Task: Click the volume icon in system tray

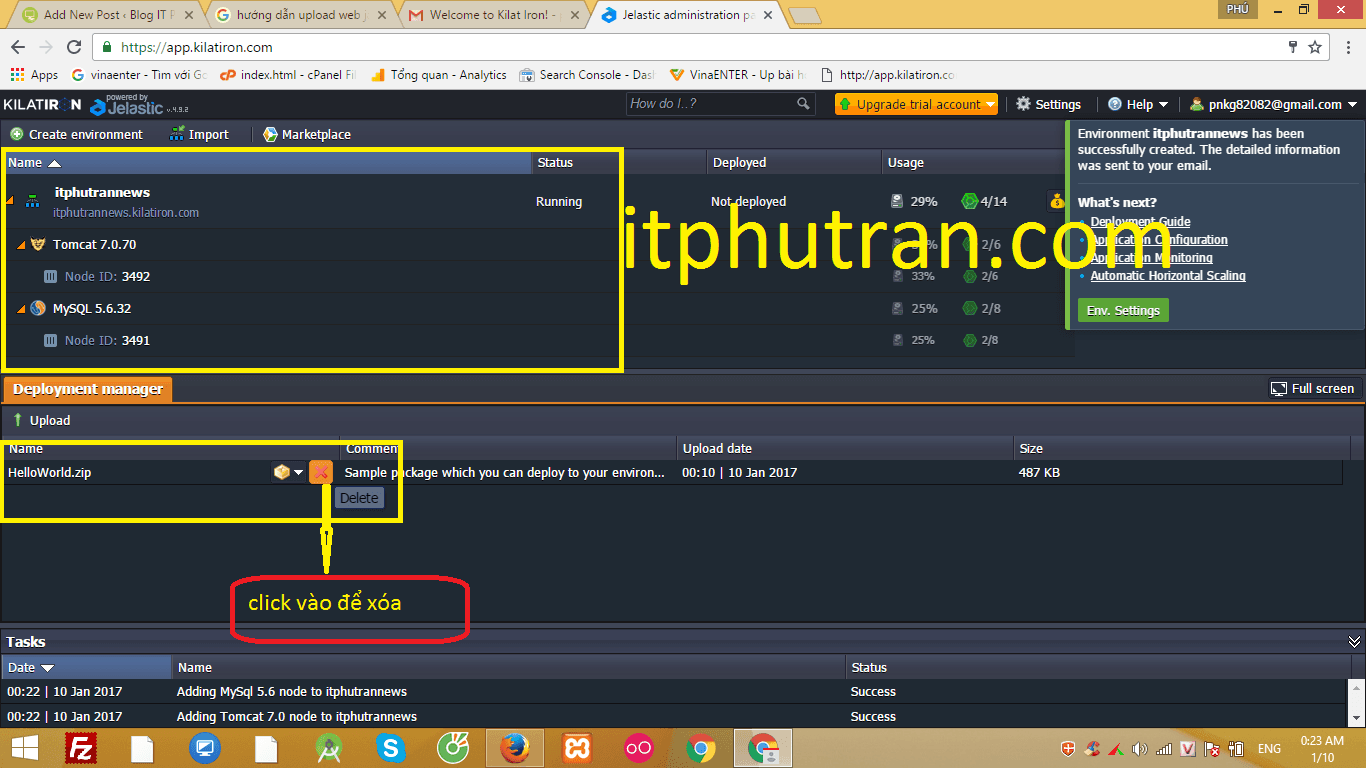Action: click(x=1140, y=748)
